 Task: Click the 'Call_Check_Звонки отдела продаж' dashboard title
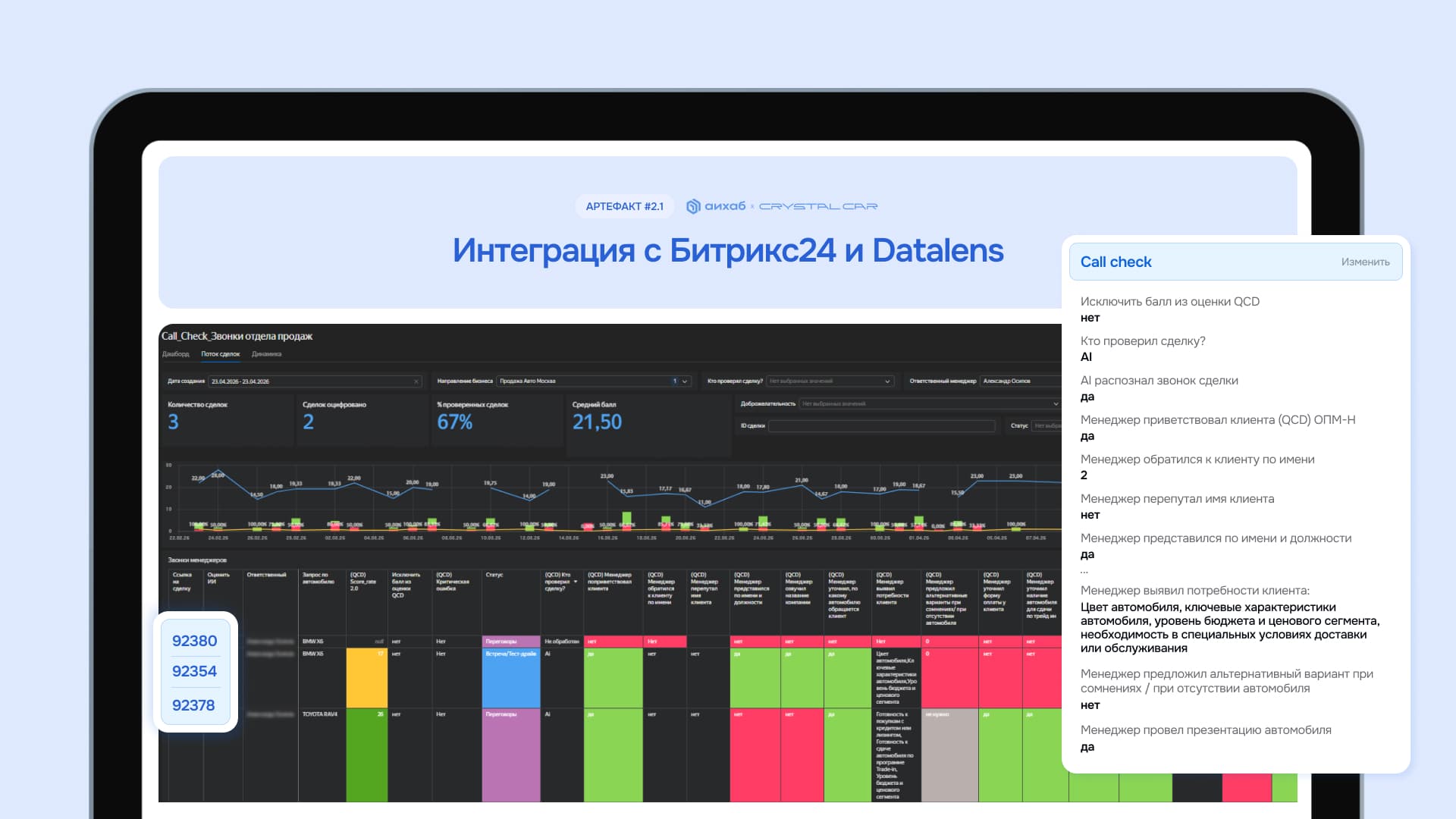point(237,336)
